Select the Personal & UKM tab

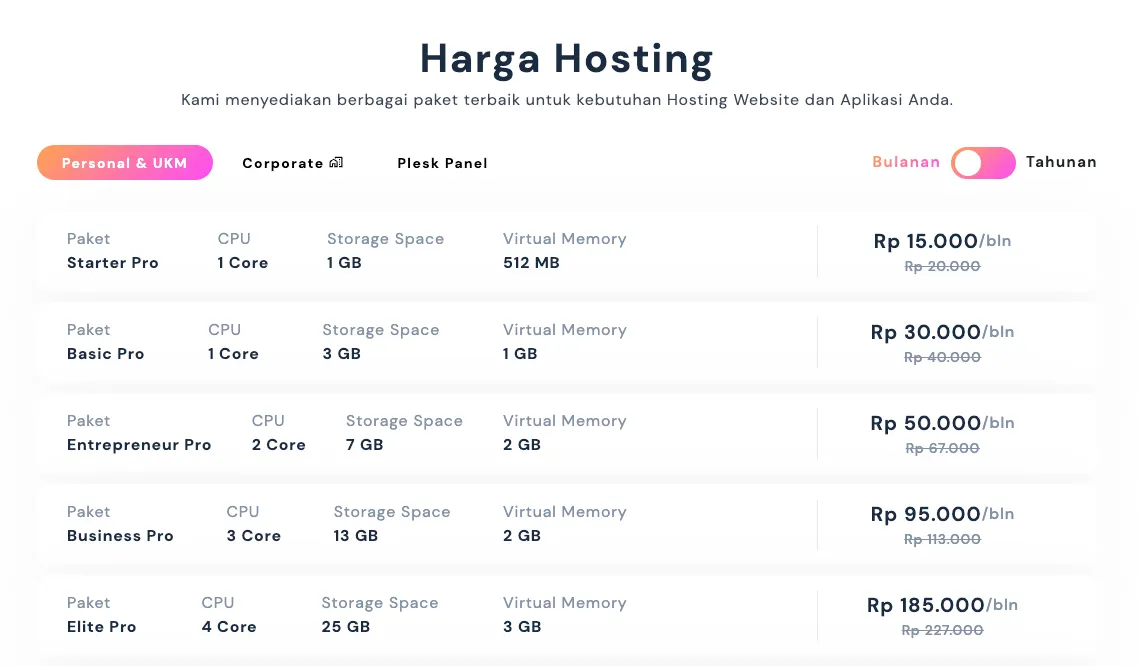125,163
